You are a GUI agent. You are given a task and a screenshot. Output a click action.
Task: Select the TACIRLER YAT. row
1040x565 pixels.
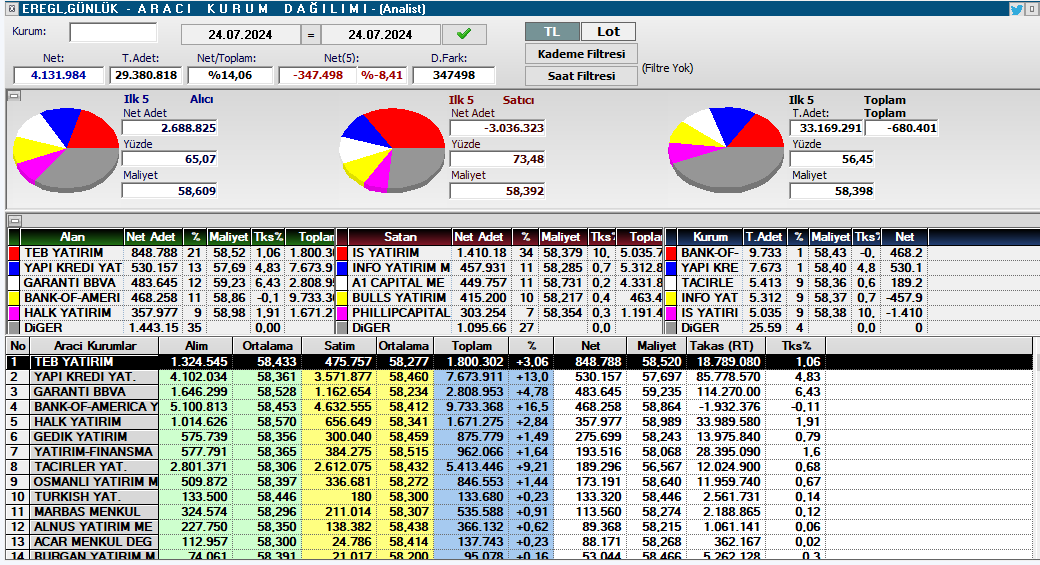coord(519,467)
